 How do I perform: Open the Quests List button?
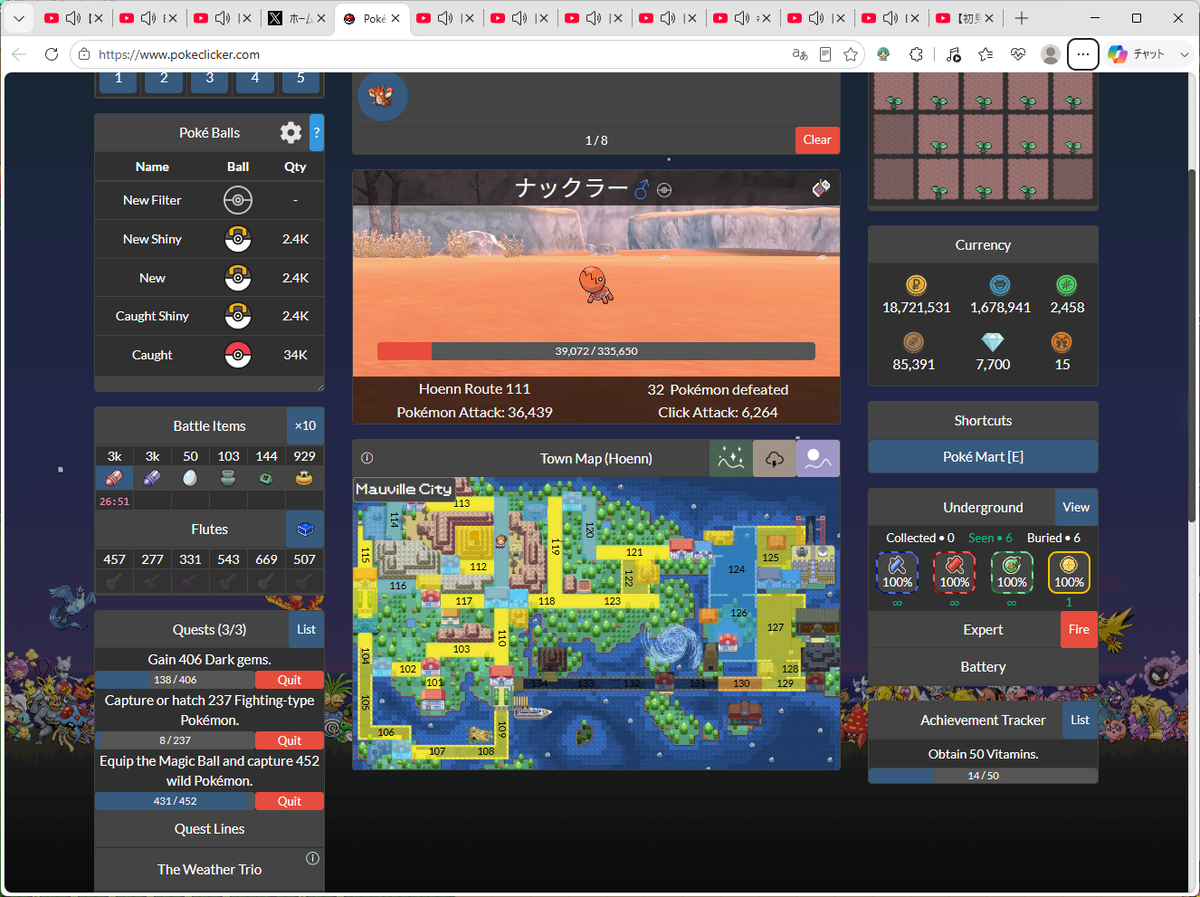coord(306,629)
